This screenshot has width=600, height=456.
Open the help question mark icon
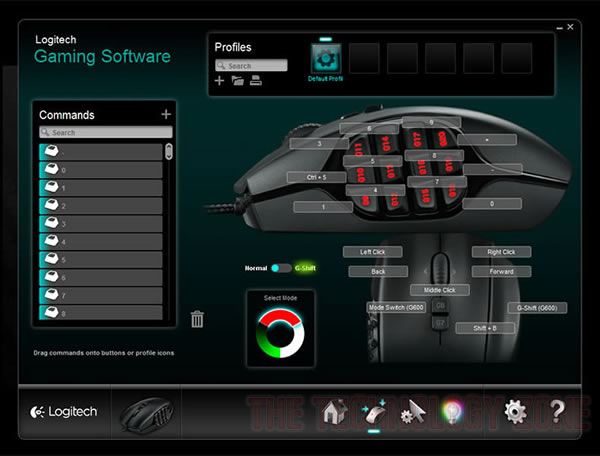point(558,412)
